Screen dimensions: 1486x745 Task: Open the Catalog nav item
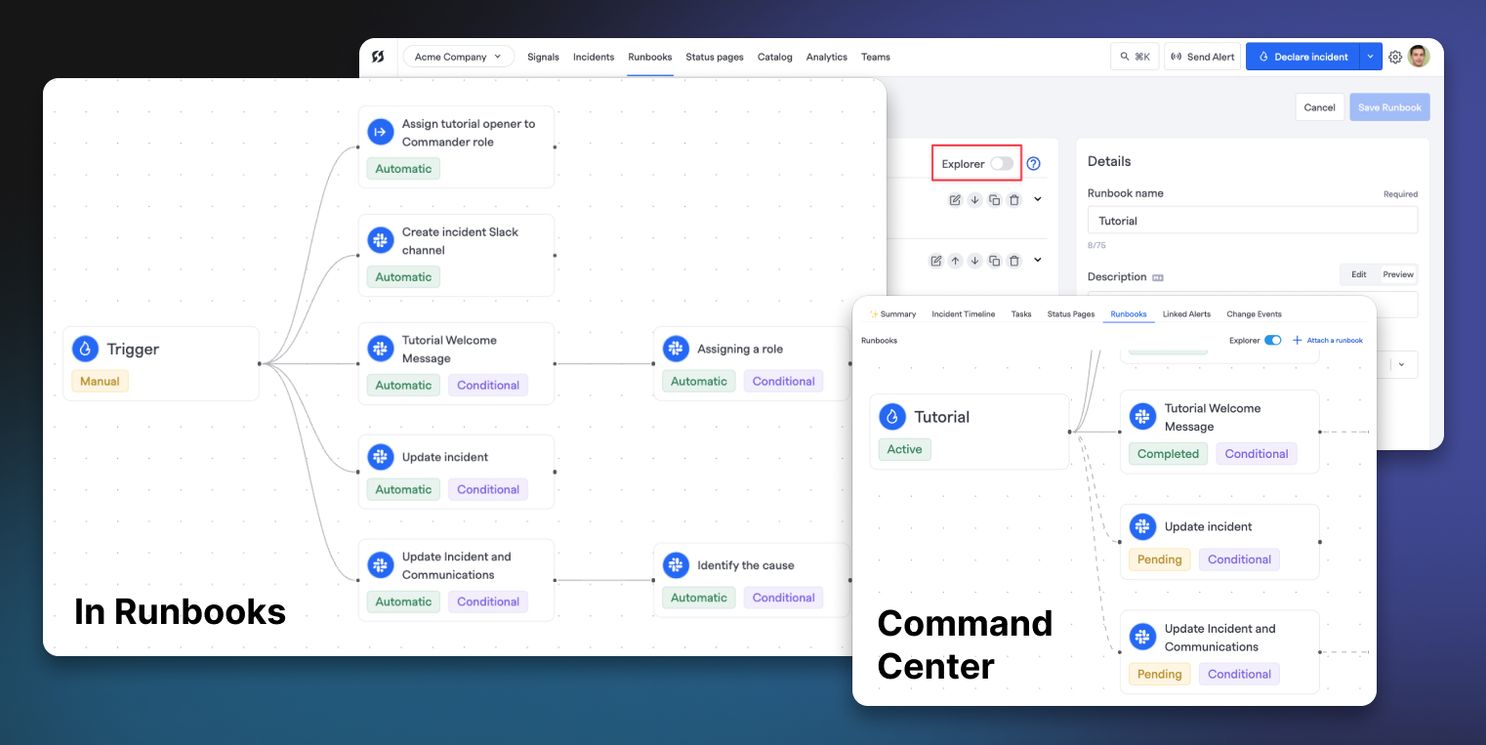point(775,57)
